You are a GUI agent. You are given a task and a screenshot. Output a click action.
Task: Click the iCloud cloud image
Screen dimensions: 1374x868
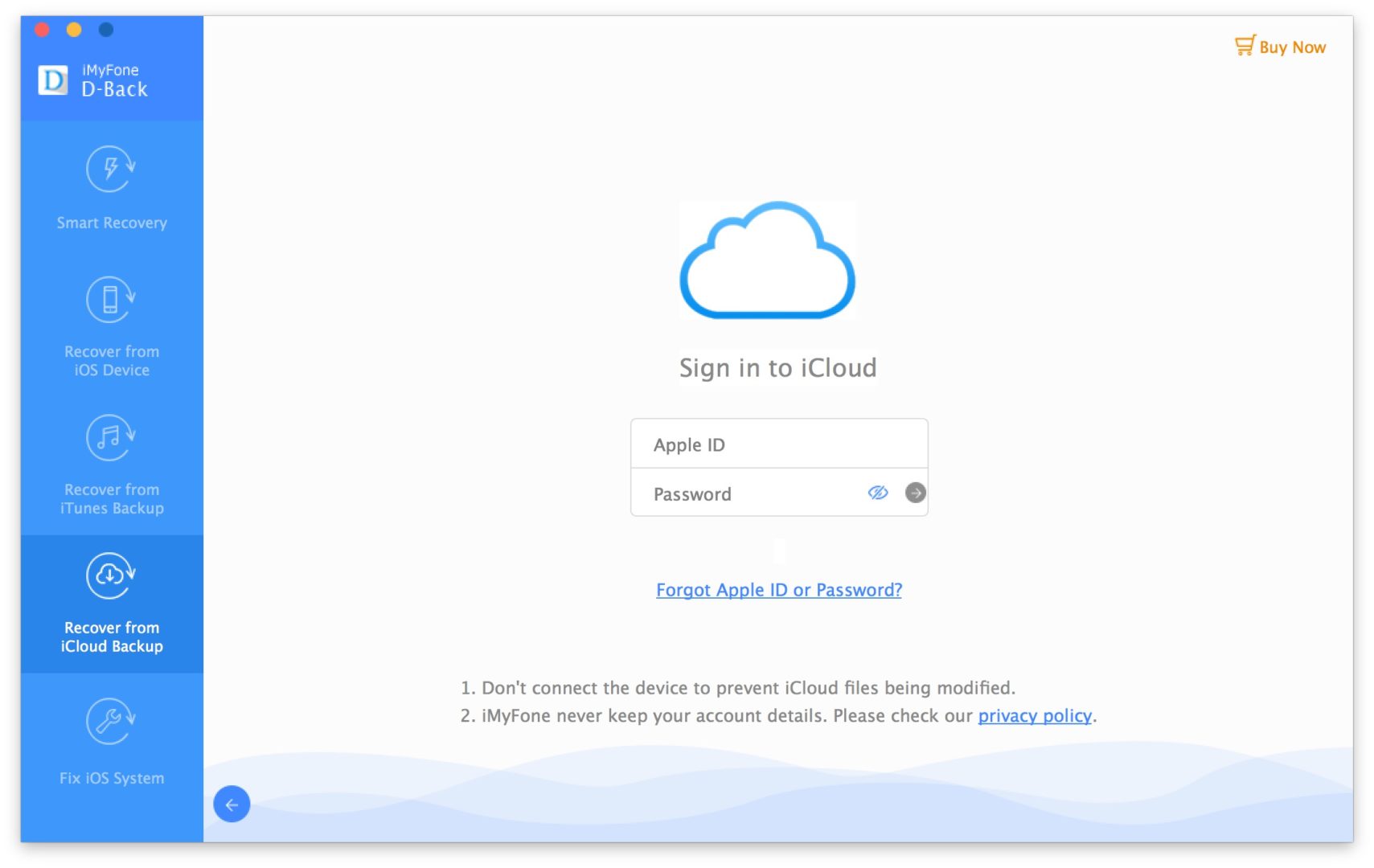[x=768, y=260]
